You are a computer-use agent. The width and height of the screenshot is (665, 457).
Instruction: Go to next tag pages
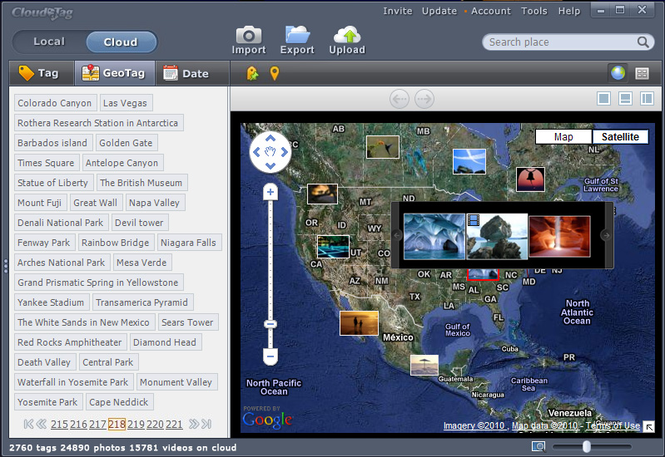tap(193, 424)
